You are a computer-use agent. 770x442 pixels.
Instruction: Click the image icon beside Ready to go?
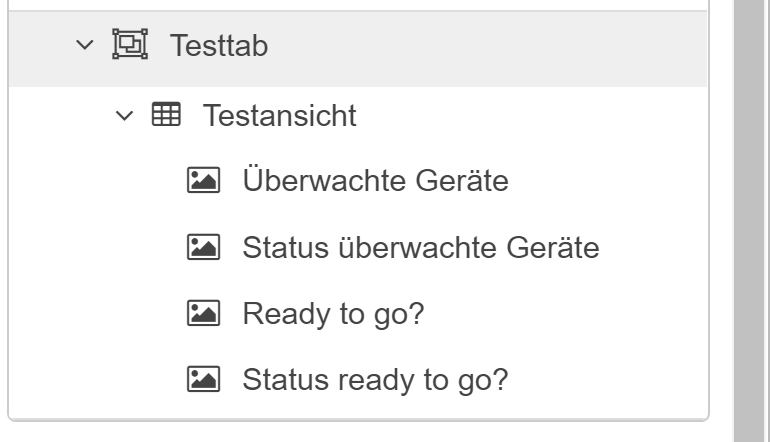[x=204, y=313]
